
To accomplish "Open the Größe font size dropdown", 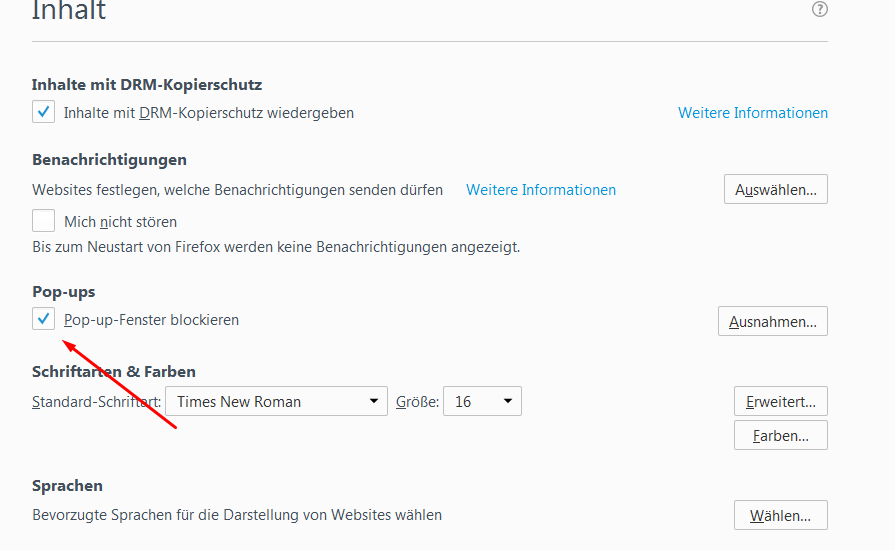I will pos(482,402).
